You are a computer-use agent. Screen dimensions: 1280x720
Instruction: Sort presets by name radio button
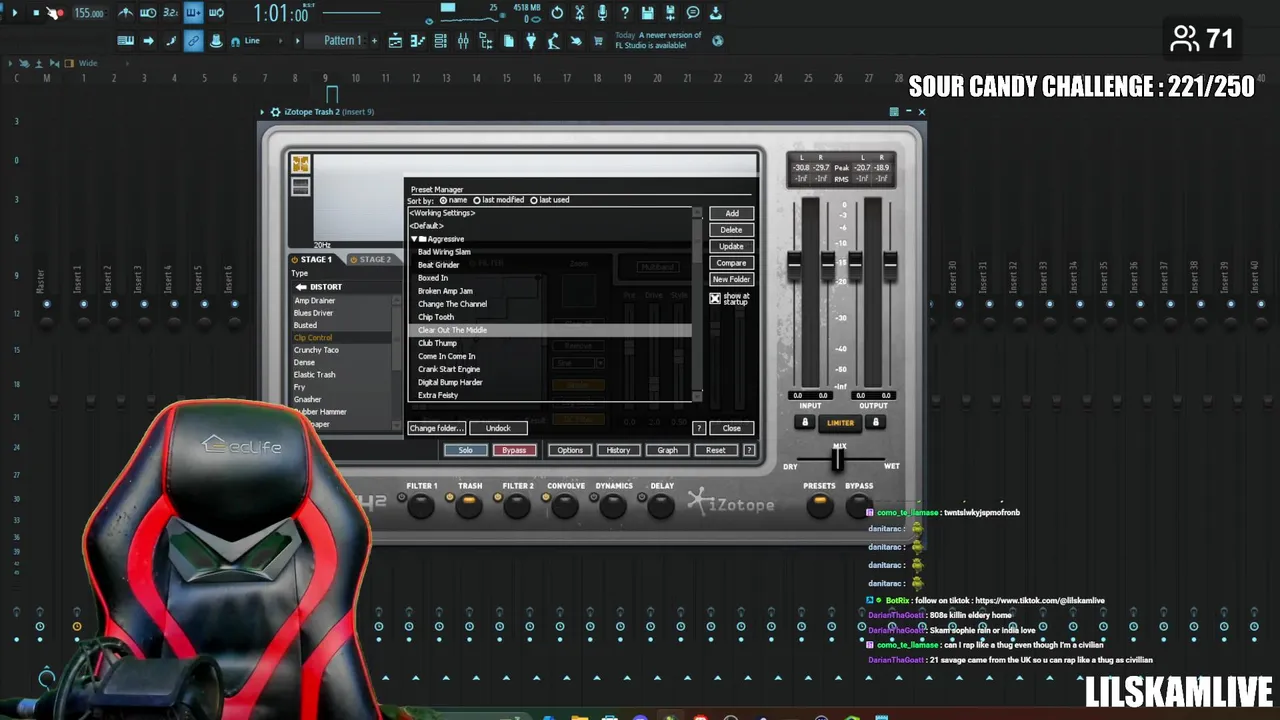pyautogui.click(x=443, y=200)
